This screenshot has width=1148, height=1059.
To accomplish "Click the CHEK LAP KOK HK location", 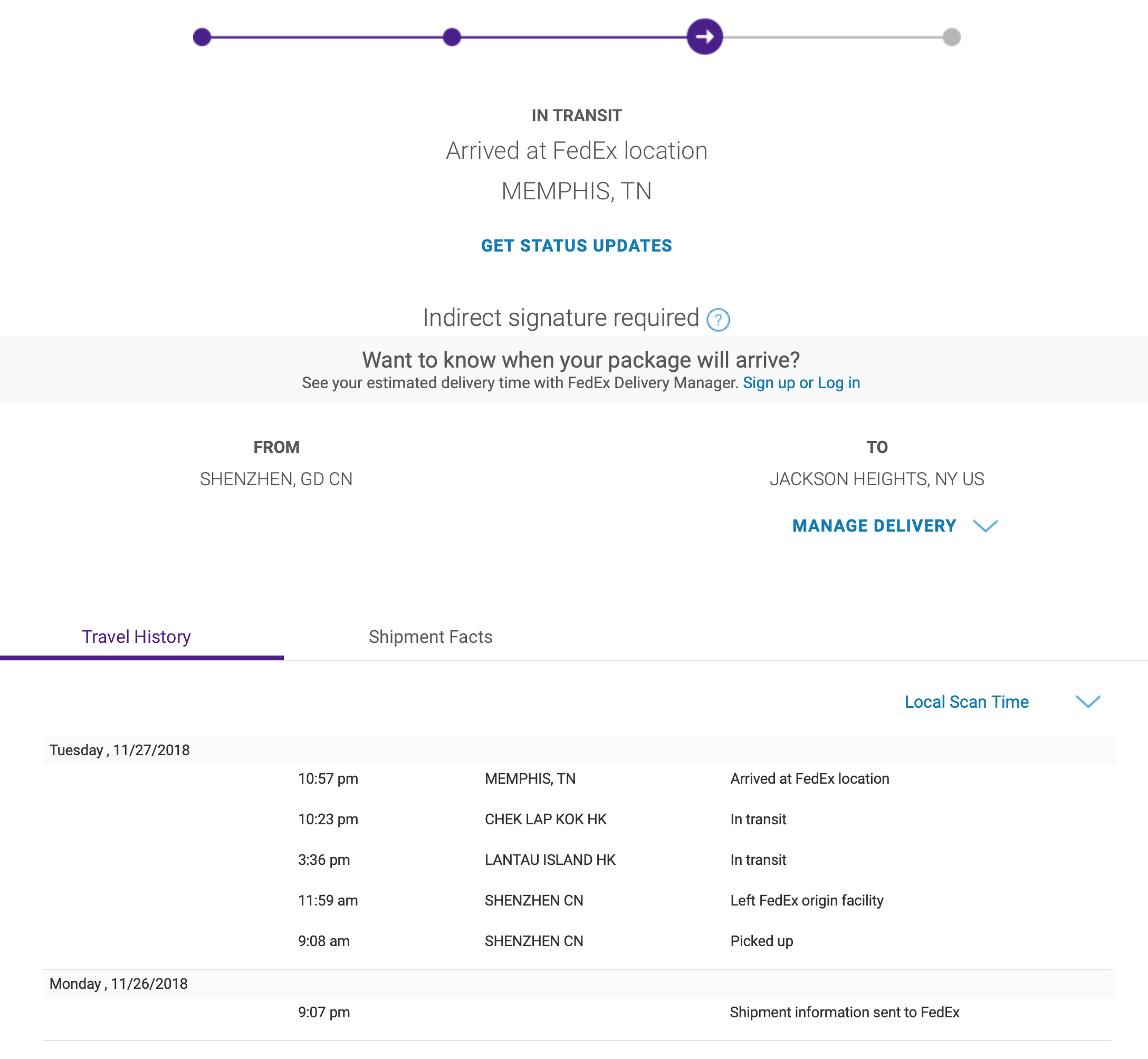I will [546, 820].
